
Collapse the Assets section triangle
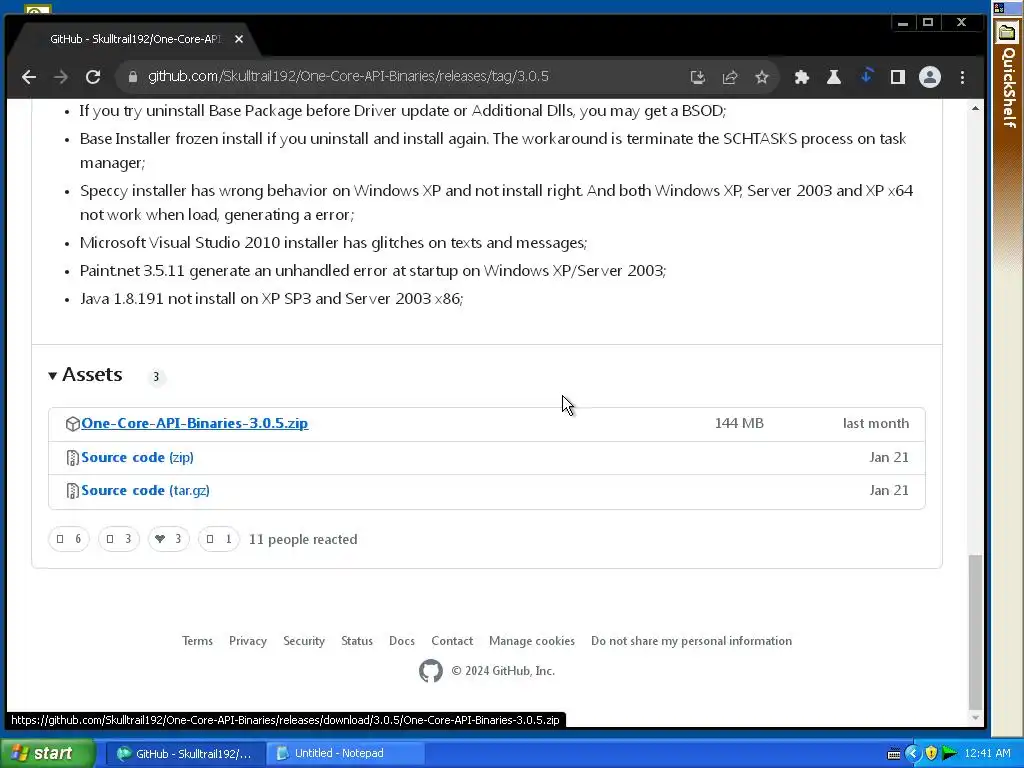52,376
